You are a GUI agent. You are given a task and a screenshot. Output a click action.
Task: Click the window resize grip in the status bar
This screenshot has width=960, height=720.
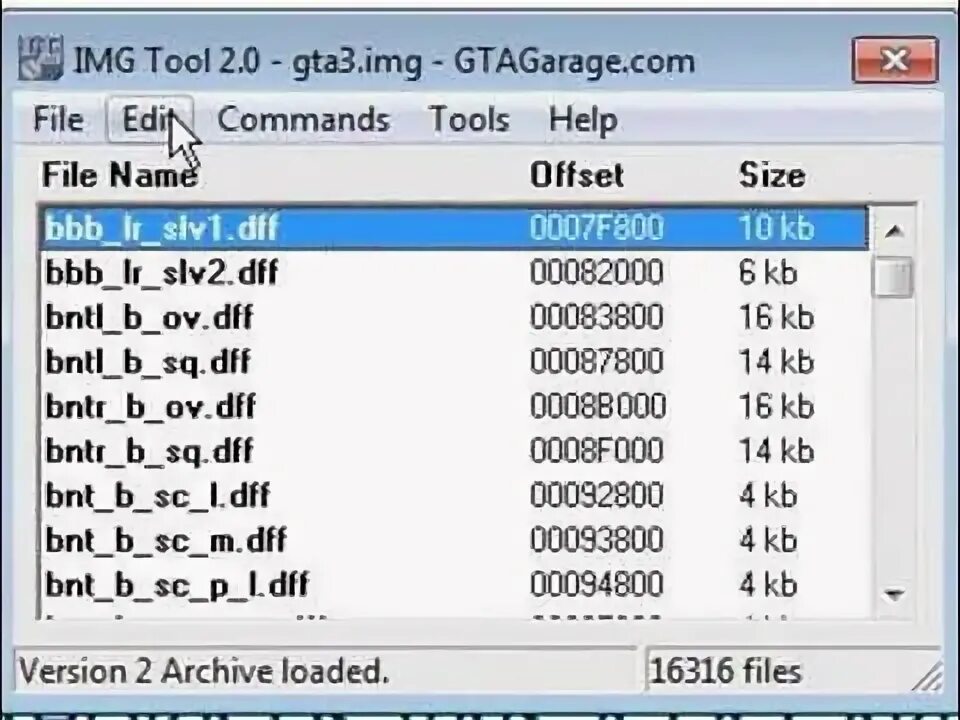coord(929,679)
